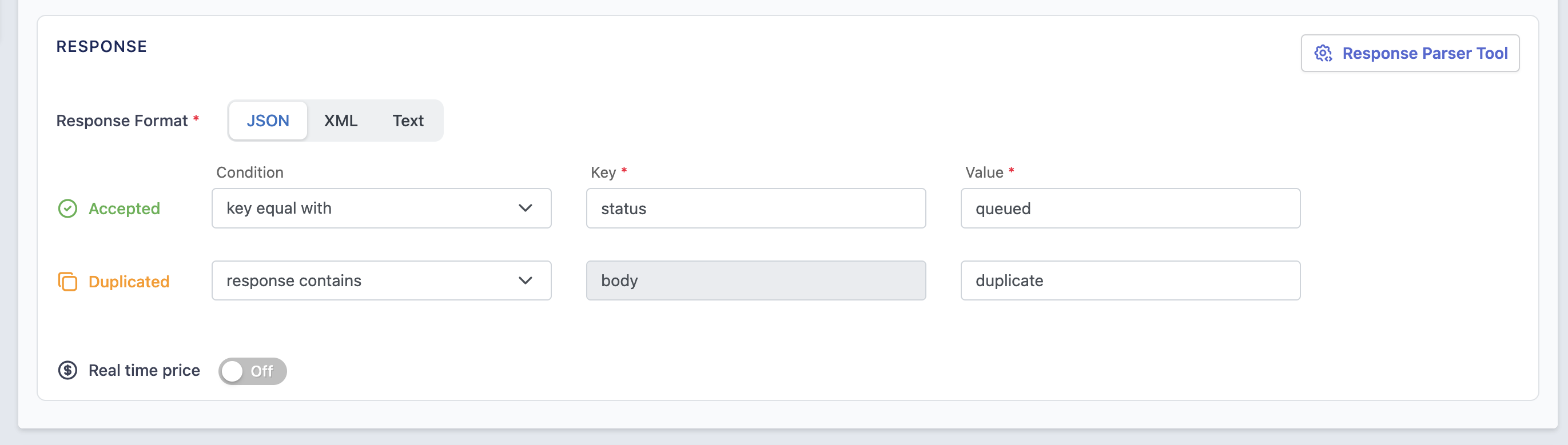Image resolution: width=1568 pixels, height=445 pixels.
Task: Click the Accepted Key field containing 'status'
Action: click(755, 209)
